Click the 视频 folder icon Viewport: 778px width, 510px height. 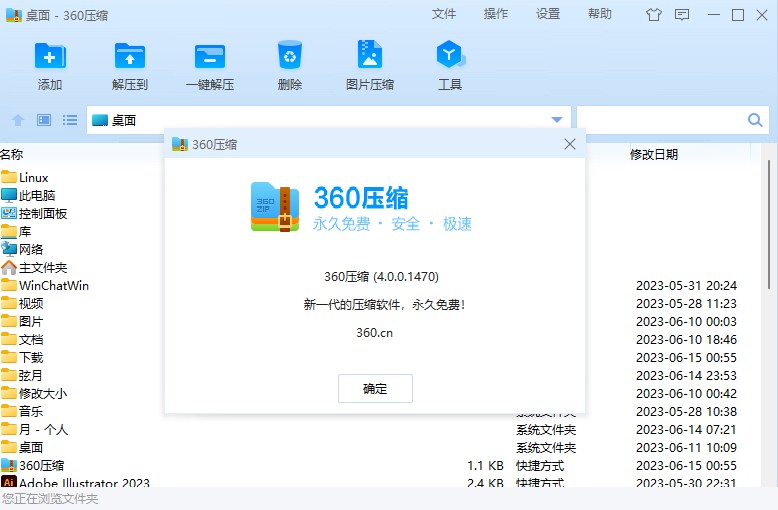(9, 303)
